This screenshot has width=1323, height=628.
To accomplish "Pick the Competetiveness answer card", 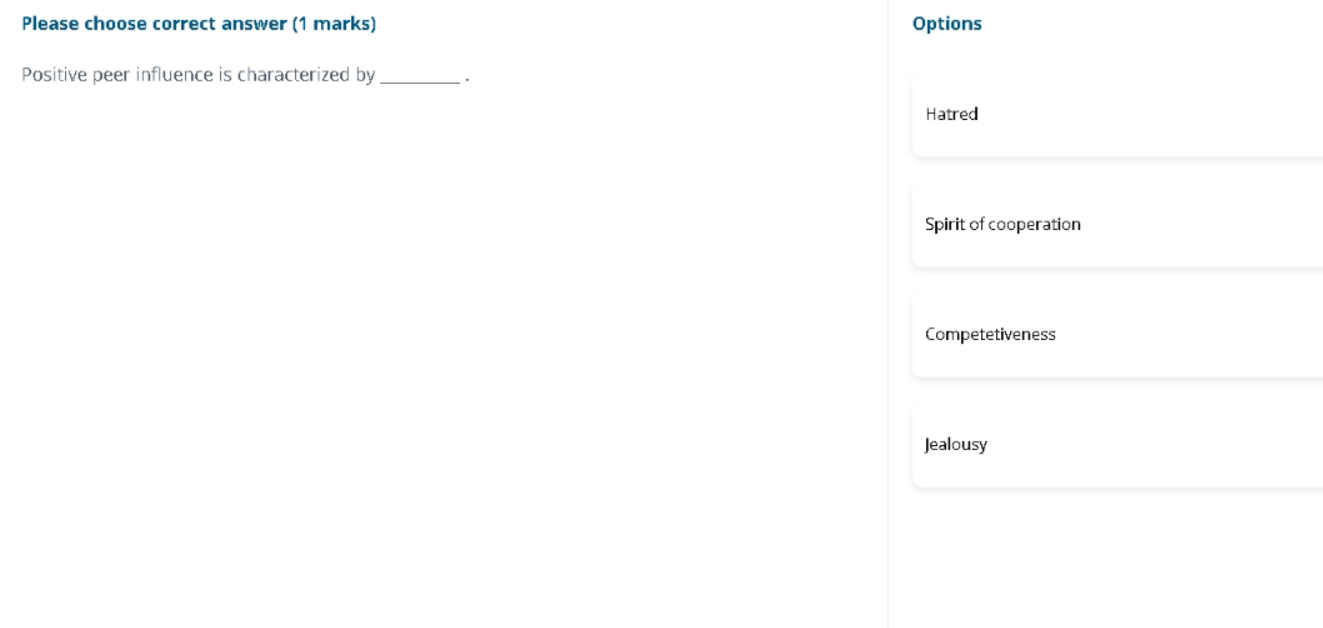I will click(x=1117, y=334).
